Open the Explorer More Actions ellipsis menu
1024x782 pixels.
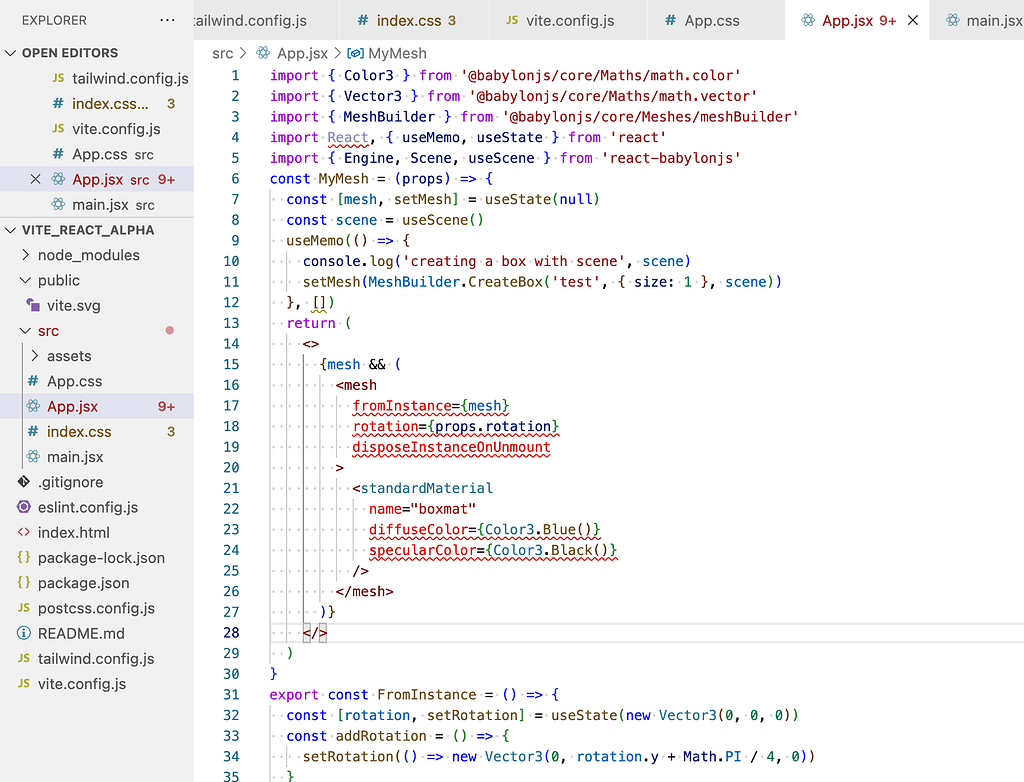165,19
